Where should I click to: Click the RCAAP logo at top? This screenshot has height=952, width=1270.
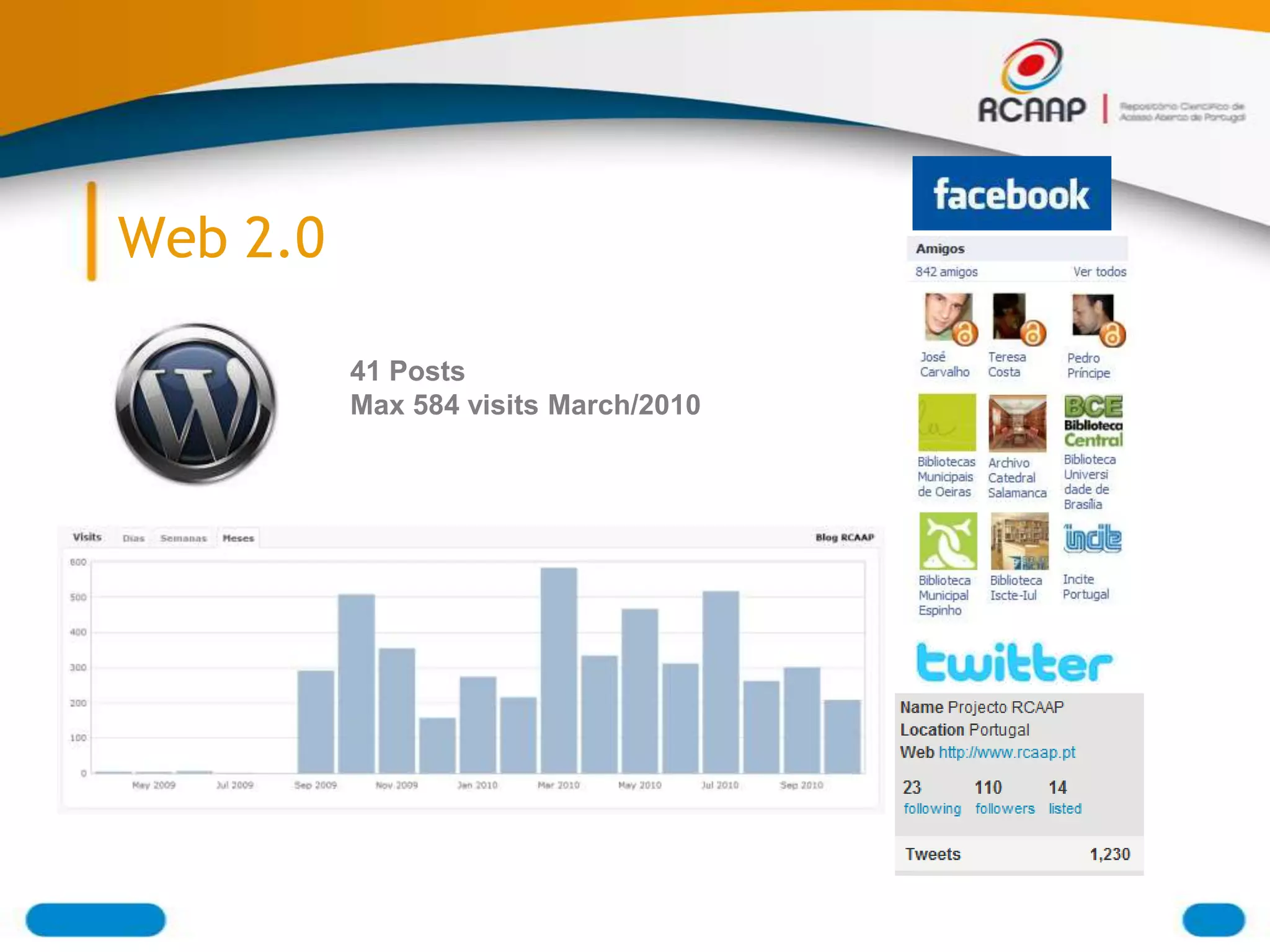pyautogui.click(x=1032, y=82)
